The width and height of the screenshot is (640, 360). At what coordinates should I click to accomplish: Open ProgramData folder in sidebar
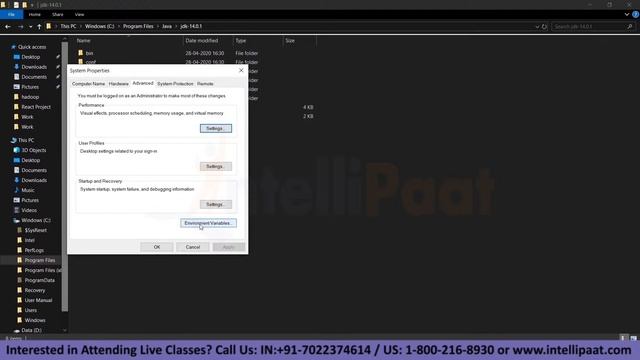click(40, 280)
